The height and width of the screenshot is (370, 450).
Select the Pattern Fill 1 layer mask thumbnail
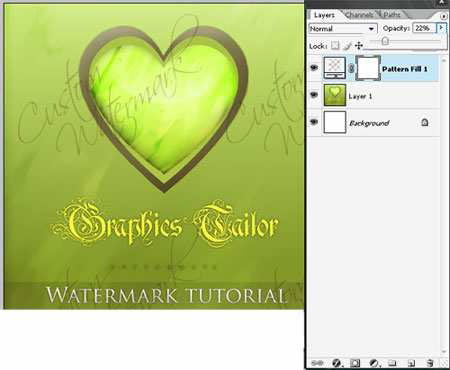(368, 68)
